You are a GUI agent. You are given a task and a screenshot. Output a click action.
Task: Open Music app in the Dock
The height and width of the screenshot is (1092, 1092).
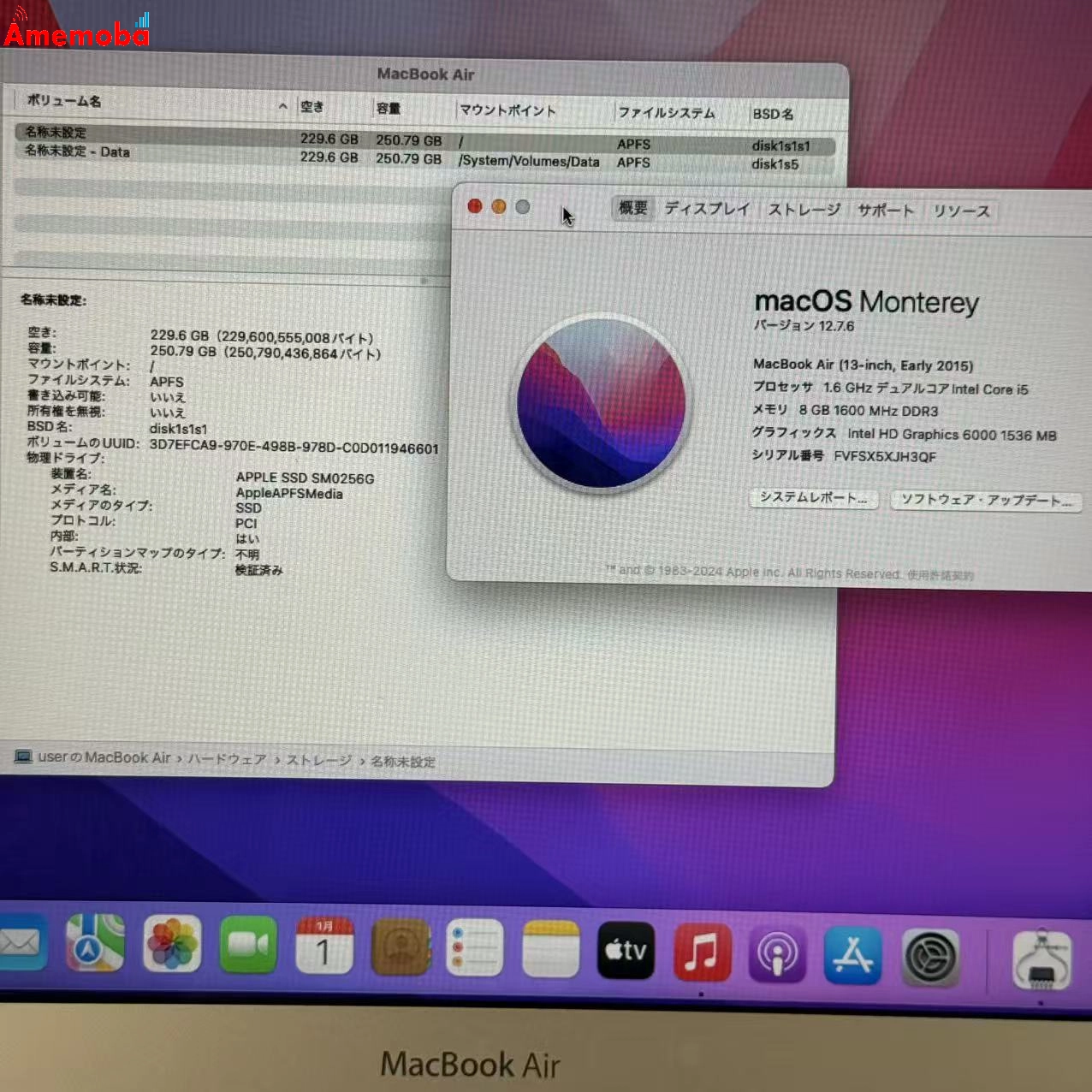pyautogui.click(x=703, y=952)
